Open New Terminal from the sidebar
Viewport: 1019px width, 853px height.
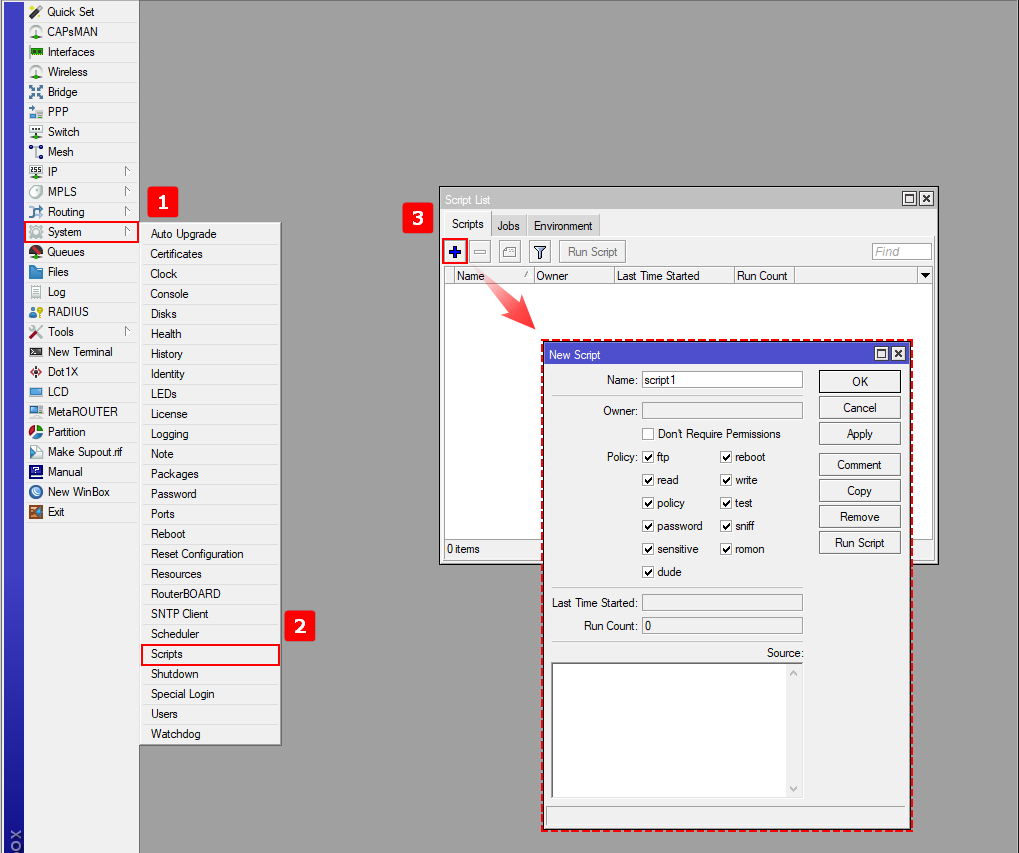coord(80,352)
